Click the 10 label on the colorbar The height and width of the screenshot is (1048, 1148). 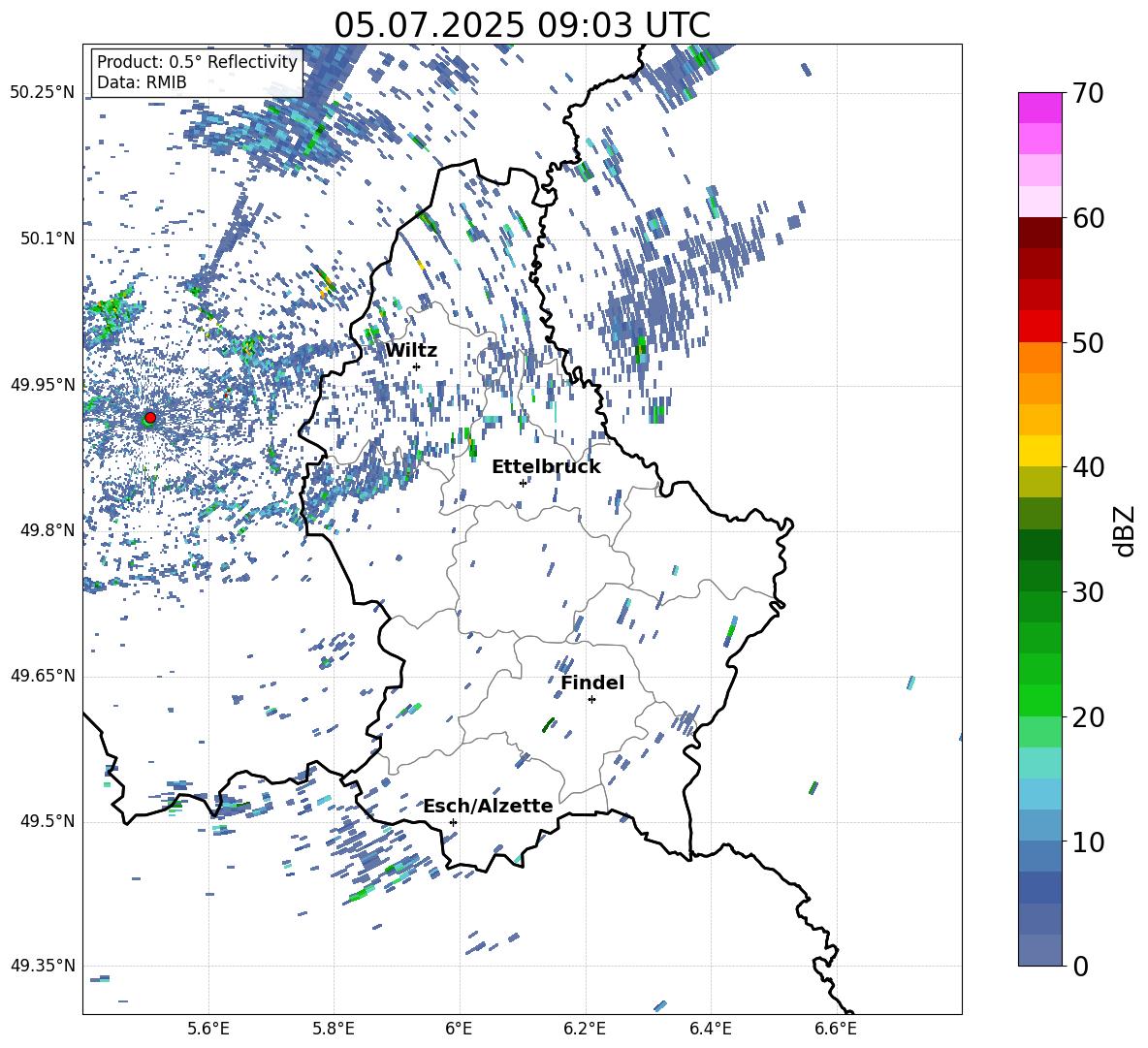(1088, 842)
